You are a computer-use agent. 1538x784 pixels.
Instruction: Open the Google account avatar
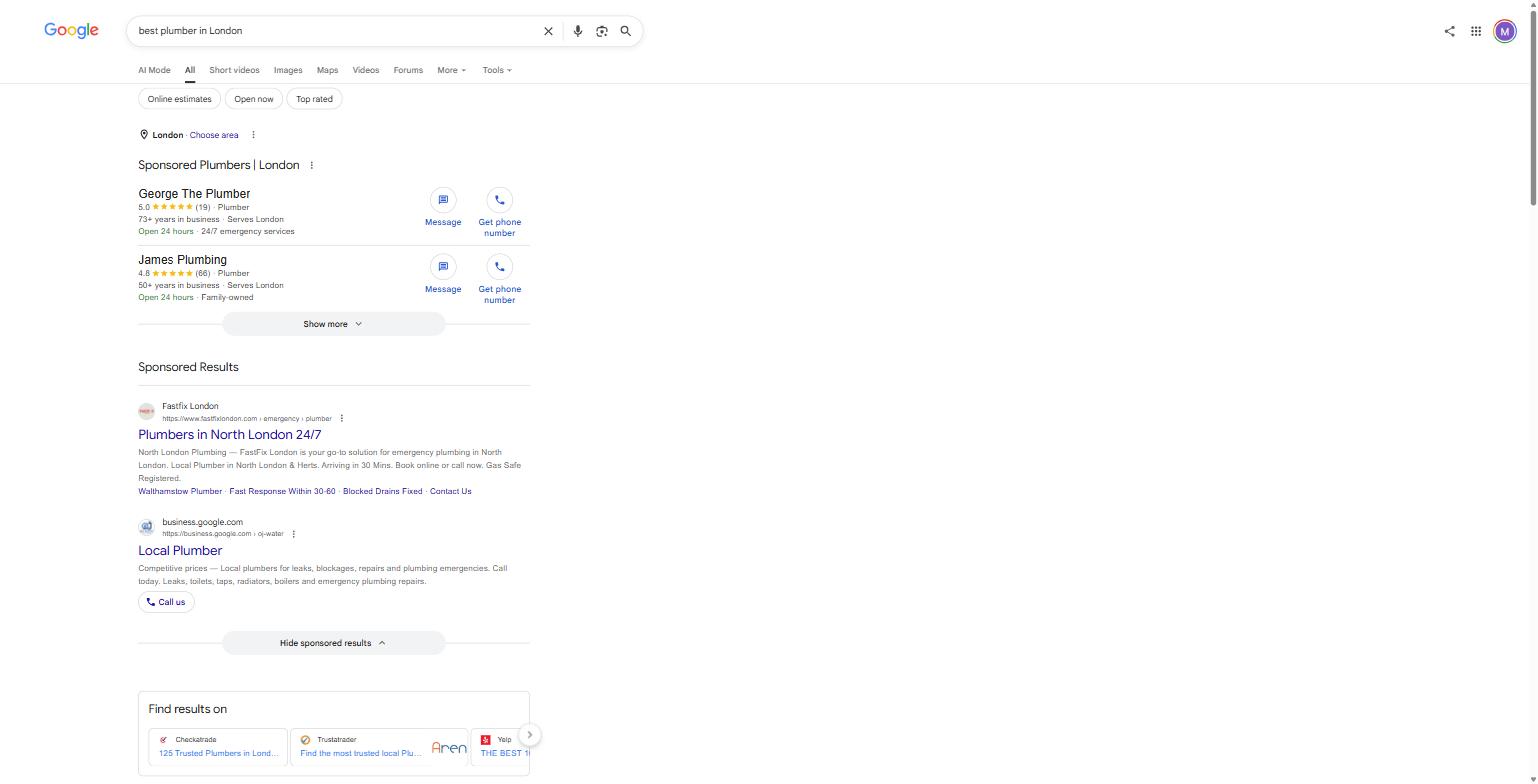coord(1505,31)
